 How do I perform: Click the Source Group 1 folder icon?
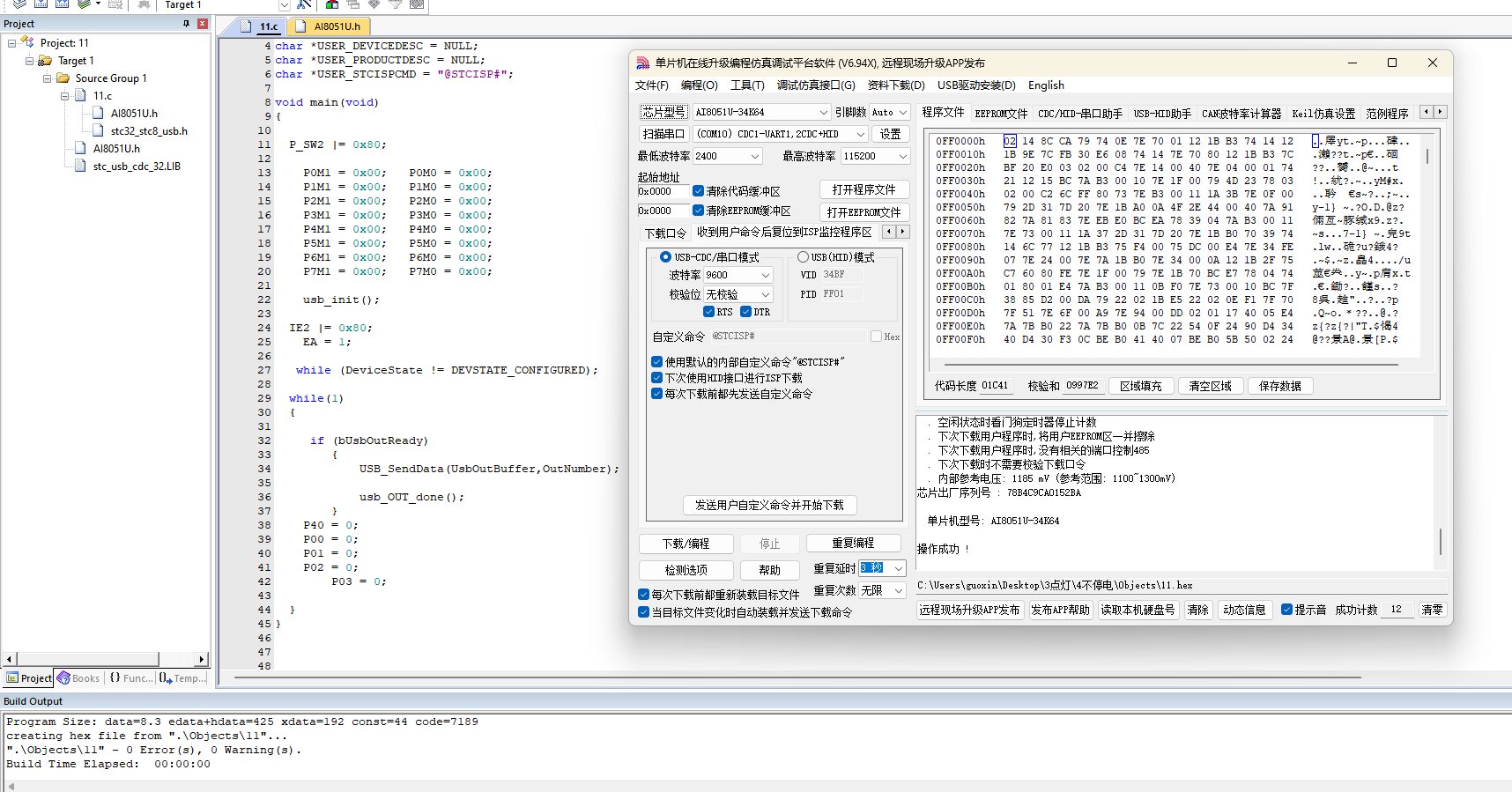click(x=63, y=78)
